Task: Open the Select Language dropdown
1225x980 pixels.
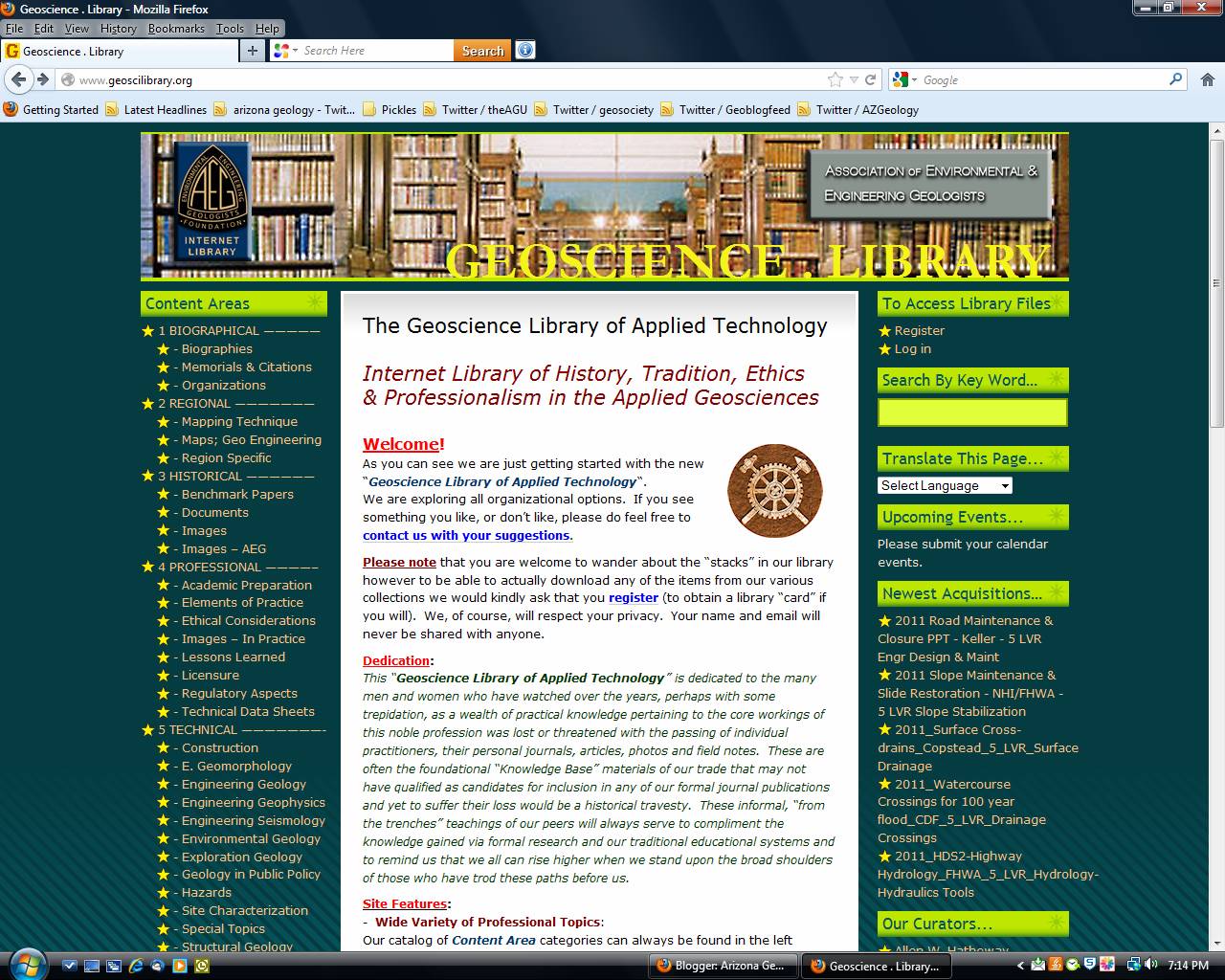Action: coord(944,485)
